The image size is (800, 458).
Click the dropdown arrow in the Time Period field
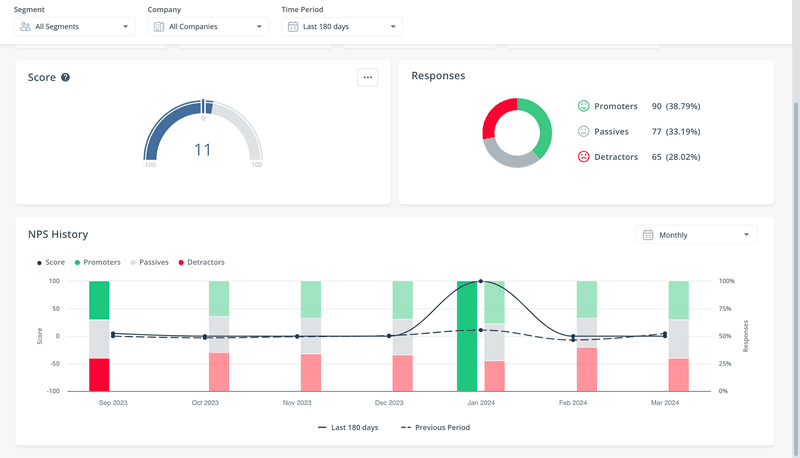(x=393, y=27)
